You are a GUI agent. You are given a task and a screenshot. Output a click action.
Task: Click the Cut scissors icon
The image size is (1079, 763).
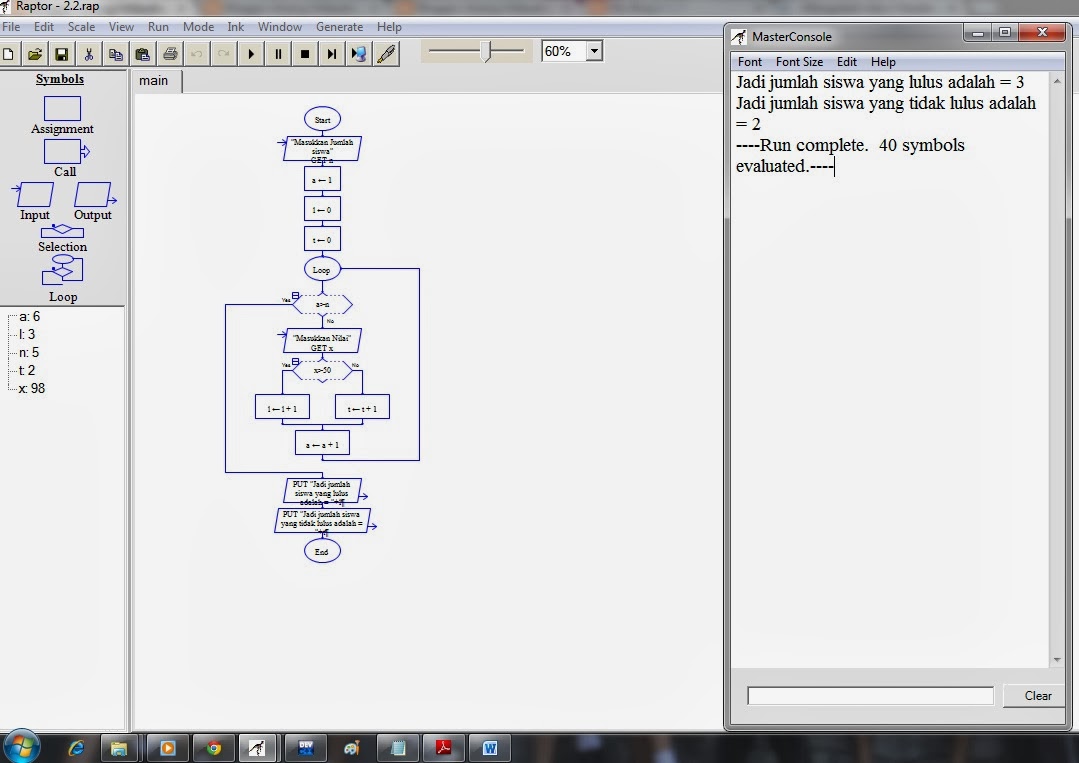pos(89,54)
